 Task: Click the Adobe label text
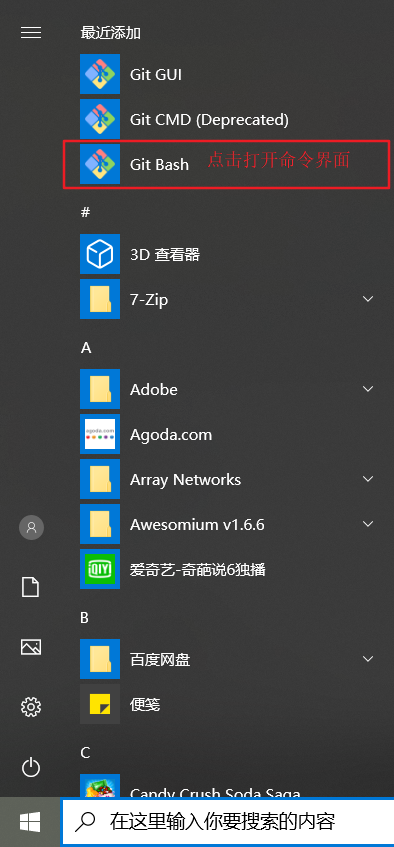click(153, 389)
